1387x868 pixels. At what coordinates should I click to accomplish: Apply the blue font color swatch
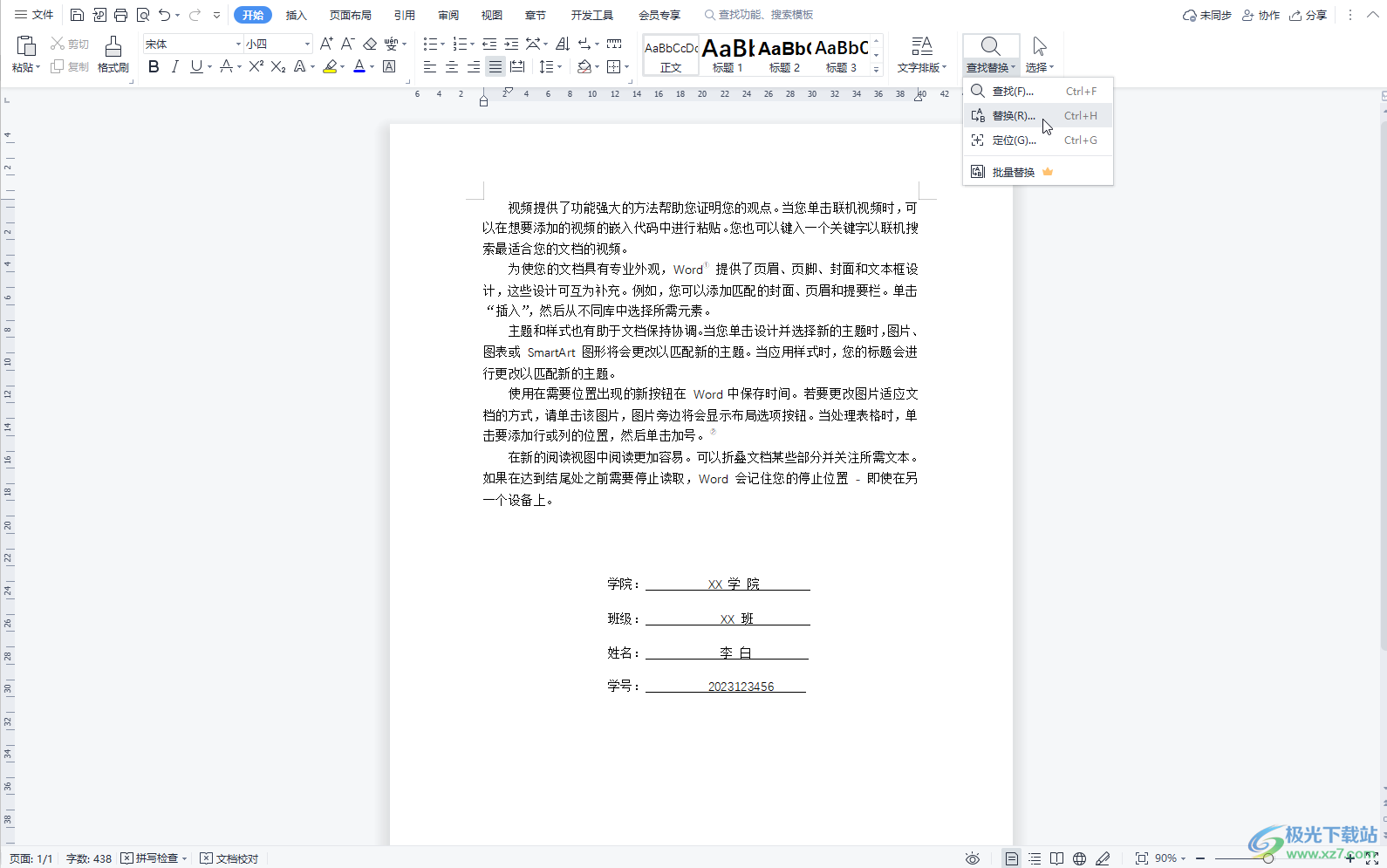(x=359, y=66)
